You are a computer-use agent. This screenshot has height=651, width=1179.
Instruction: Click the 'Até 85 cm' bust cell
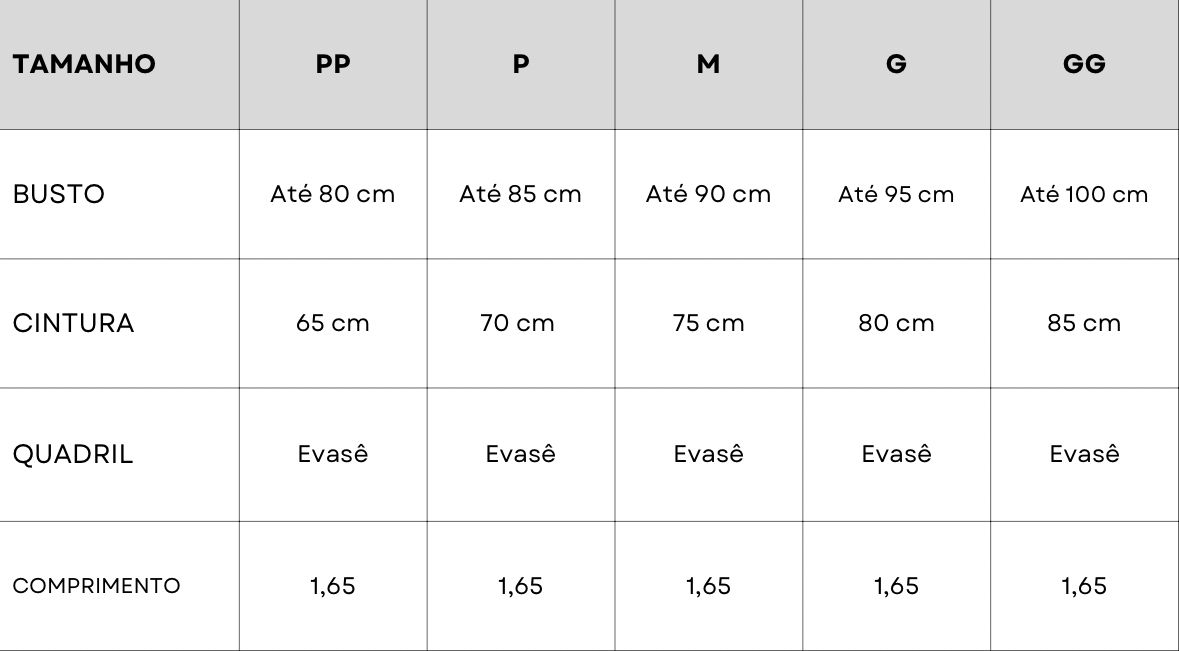[521, 194]
